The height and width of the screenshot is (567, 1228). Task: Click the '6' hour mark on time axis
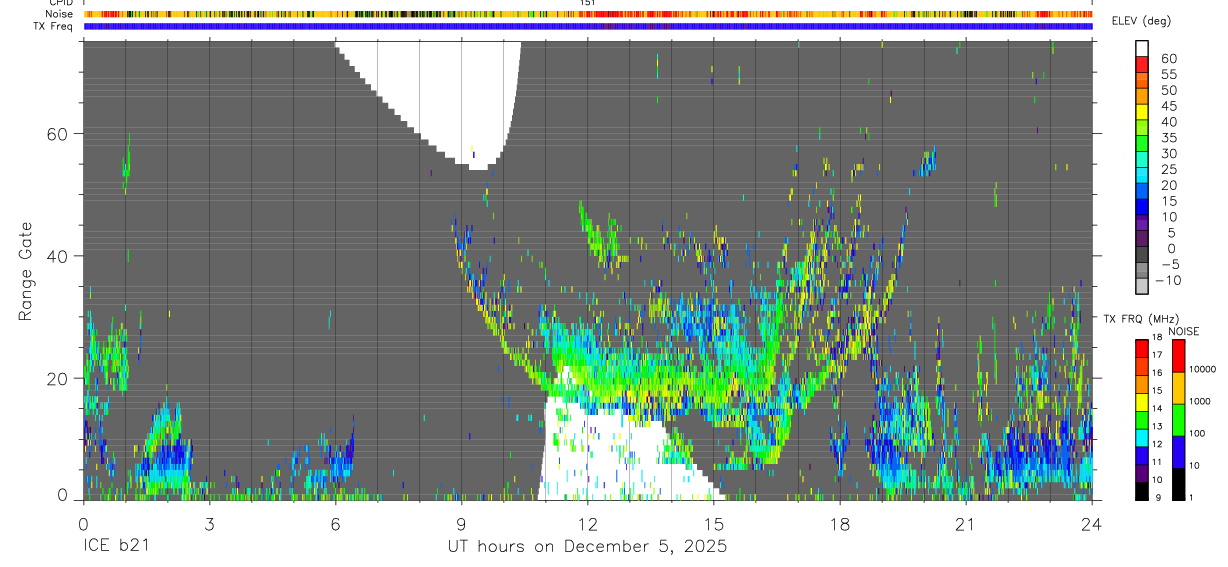(335, 523)
